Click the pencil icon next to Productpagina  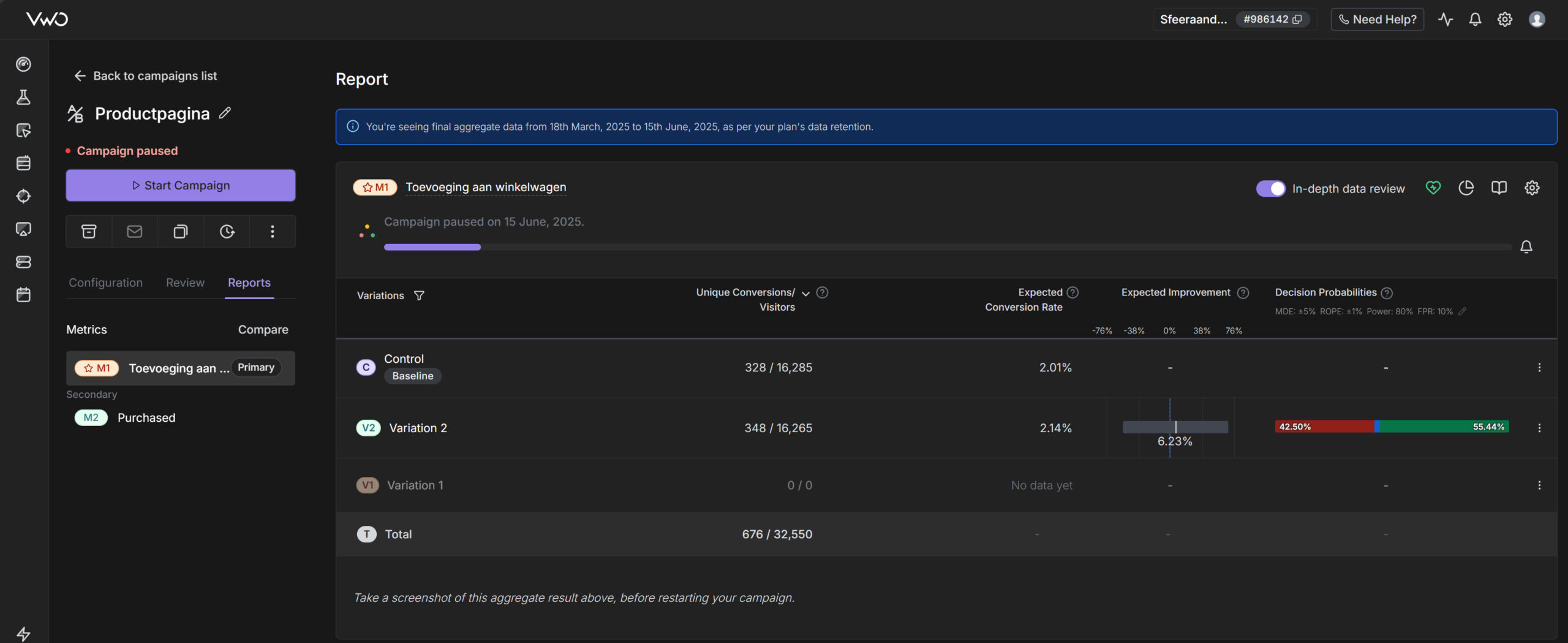[225, 113]
